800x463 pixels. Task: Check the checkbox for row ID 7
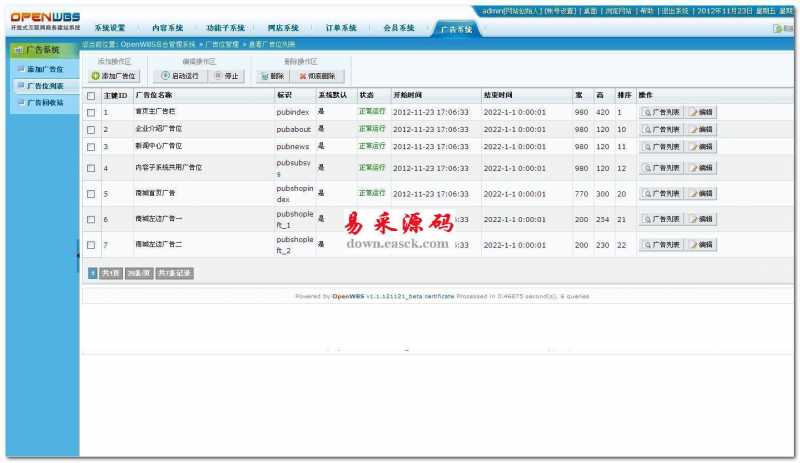(91, 245)
